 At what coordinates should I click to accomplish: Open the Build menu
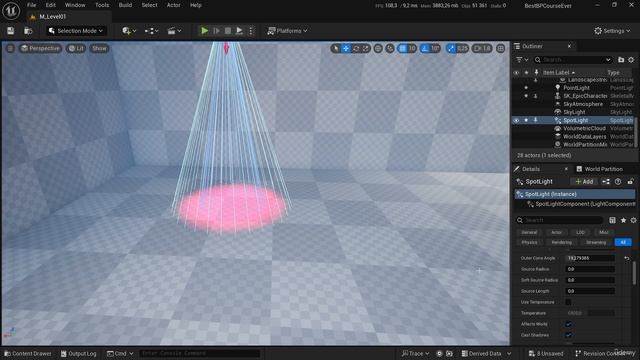coord(125,5)
